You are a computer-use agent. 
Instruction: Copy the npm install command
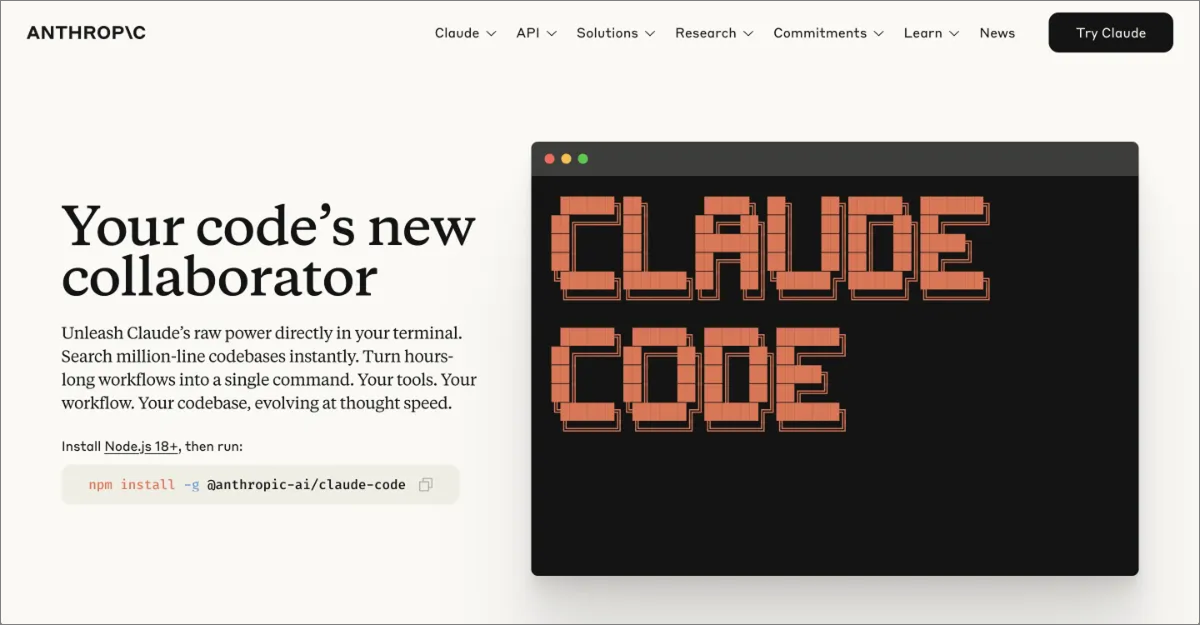tap(425, 485)
